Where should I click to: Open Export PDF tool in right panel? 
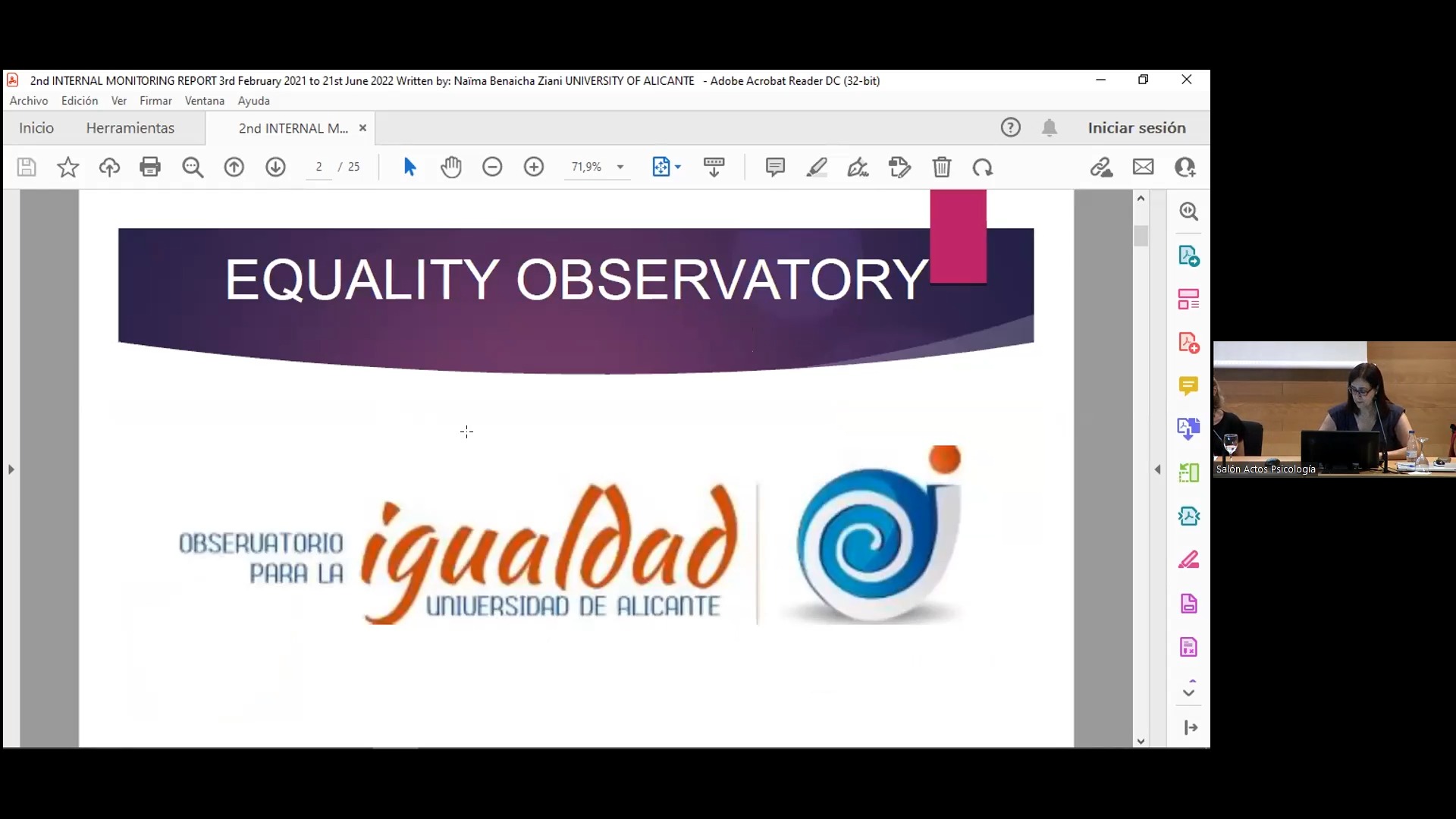click(1188, 256)
